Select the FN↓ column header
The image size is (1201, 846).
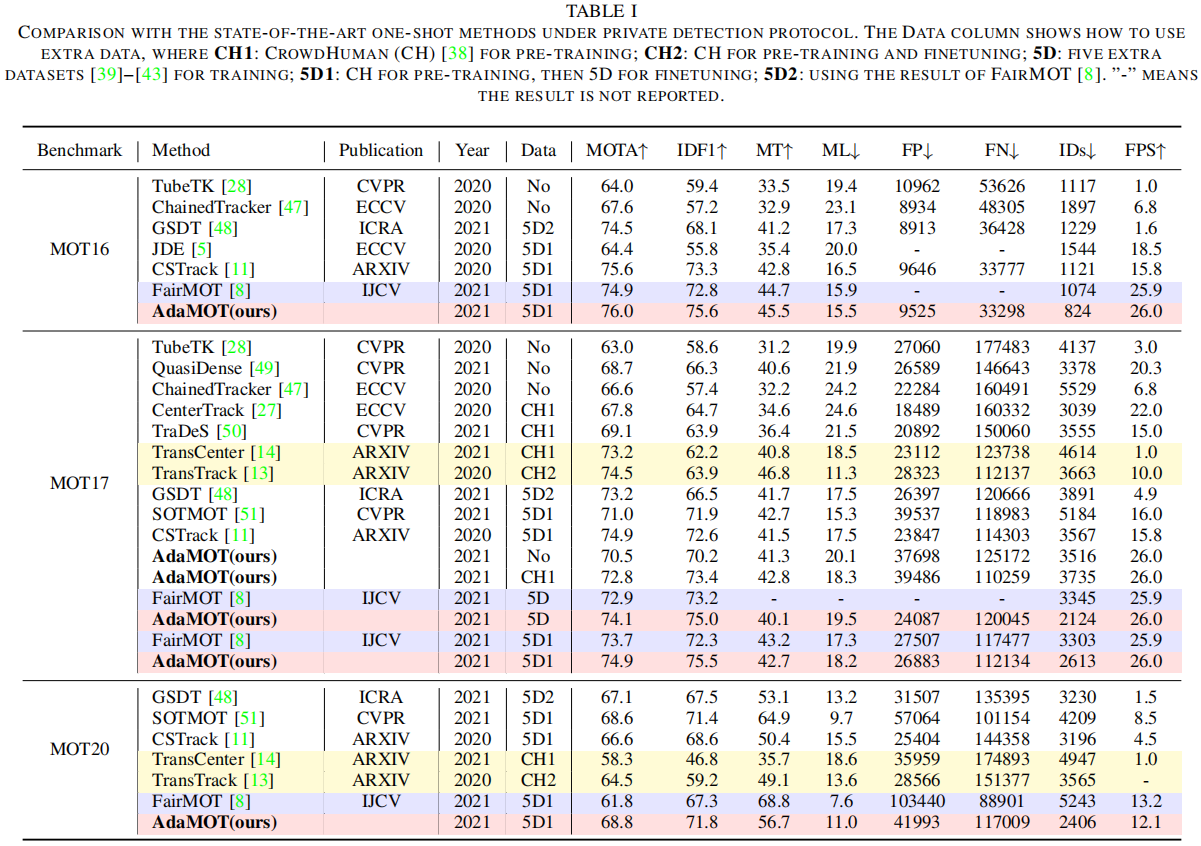1001,151
